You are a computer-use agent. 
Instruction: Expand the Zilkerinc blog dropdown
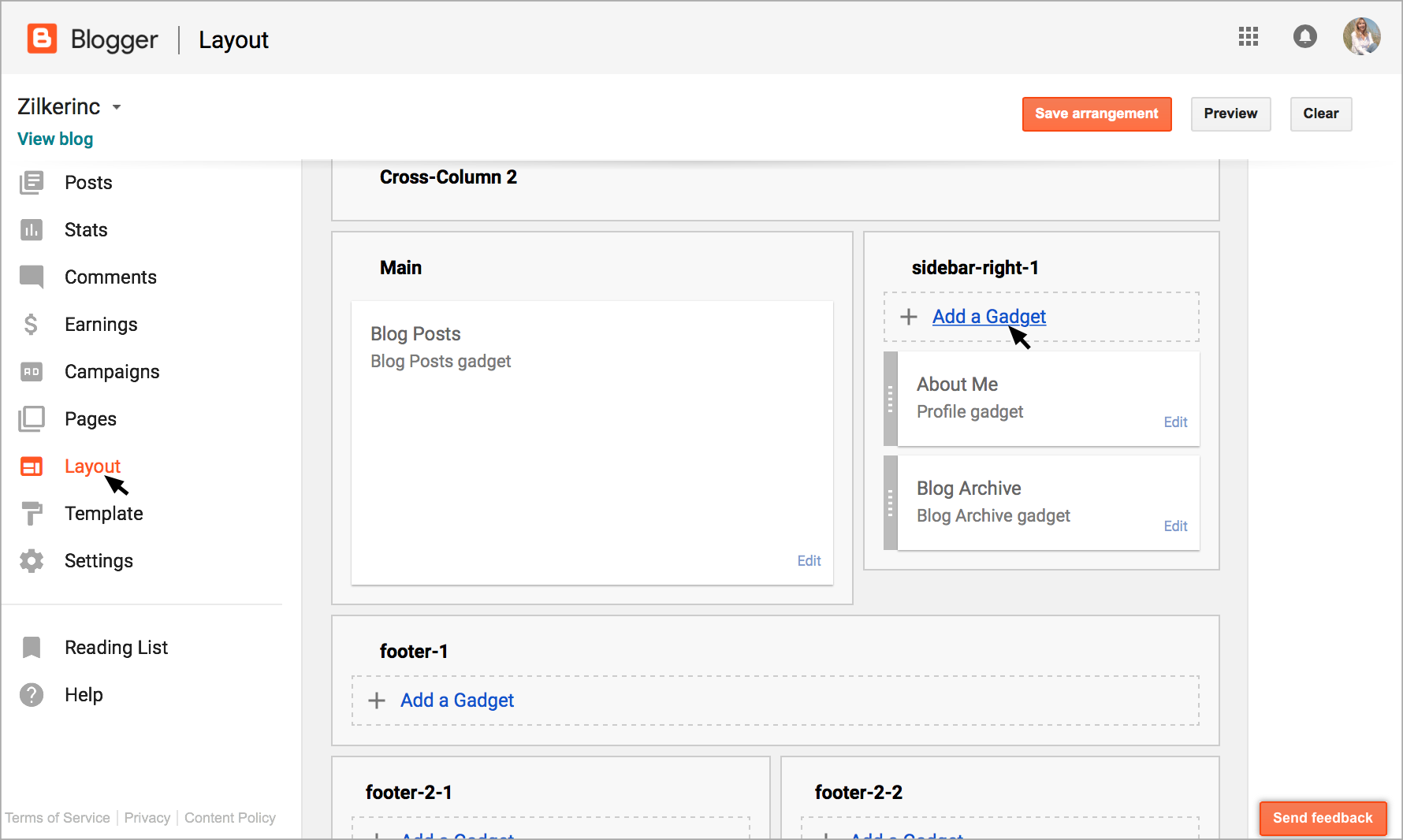pos(117,107)
